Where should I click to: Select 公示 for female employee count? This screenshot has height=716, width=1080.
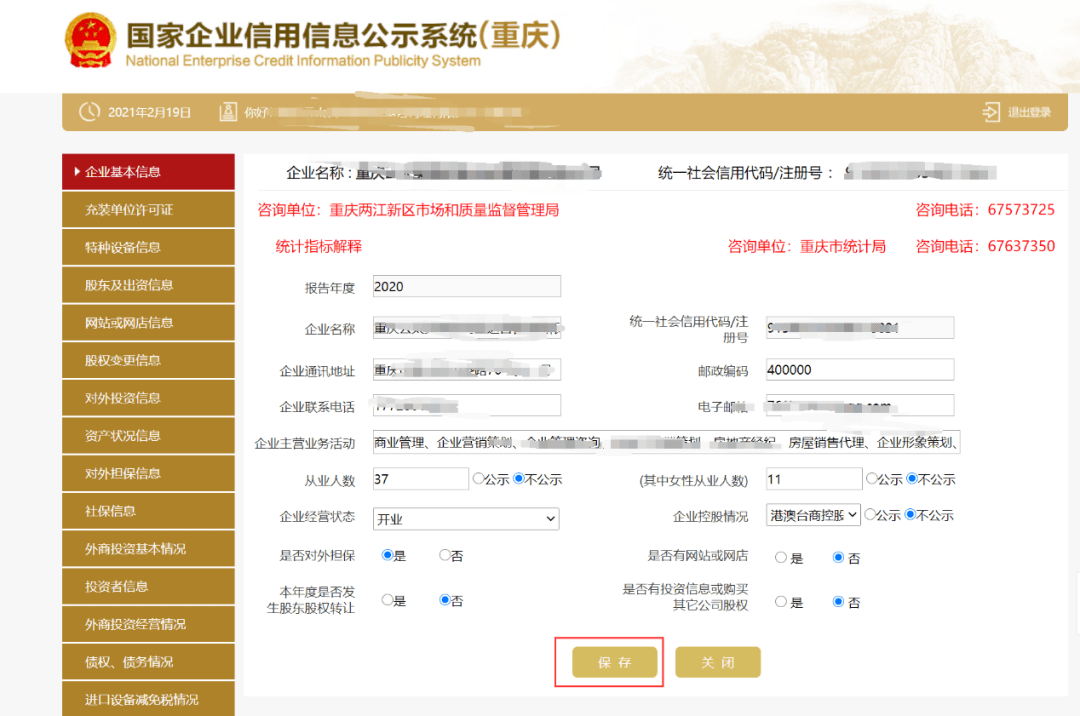click(872, 478)
